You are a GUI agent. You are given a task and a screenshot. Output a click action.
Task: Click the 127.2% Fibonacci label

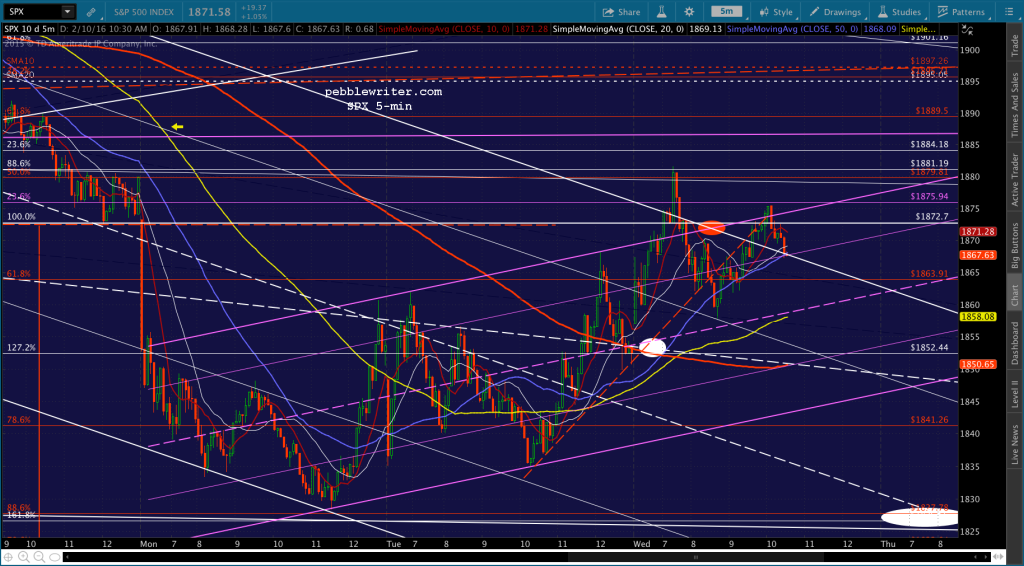21,348
